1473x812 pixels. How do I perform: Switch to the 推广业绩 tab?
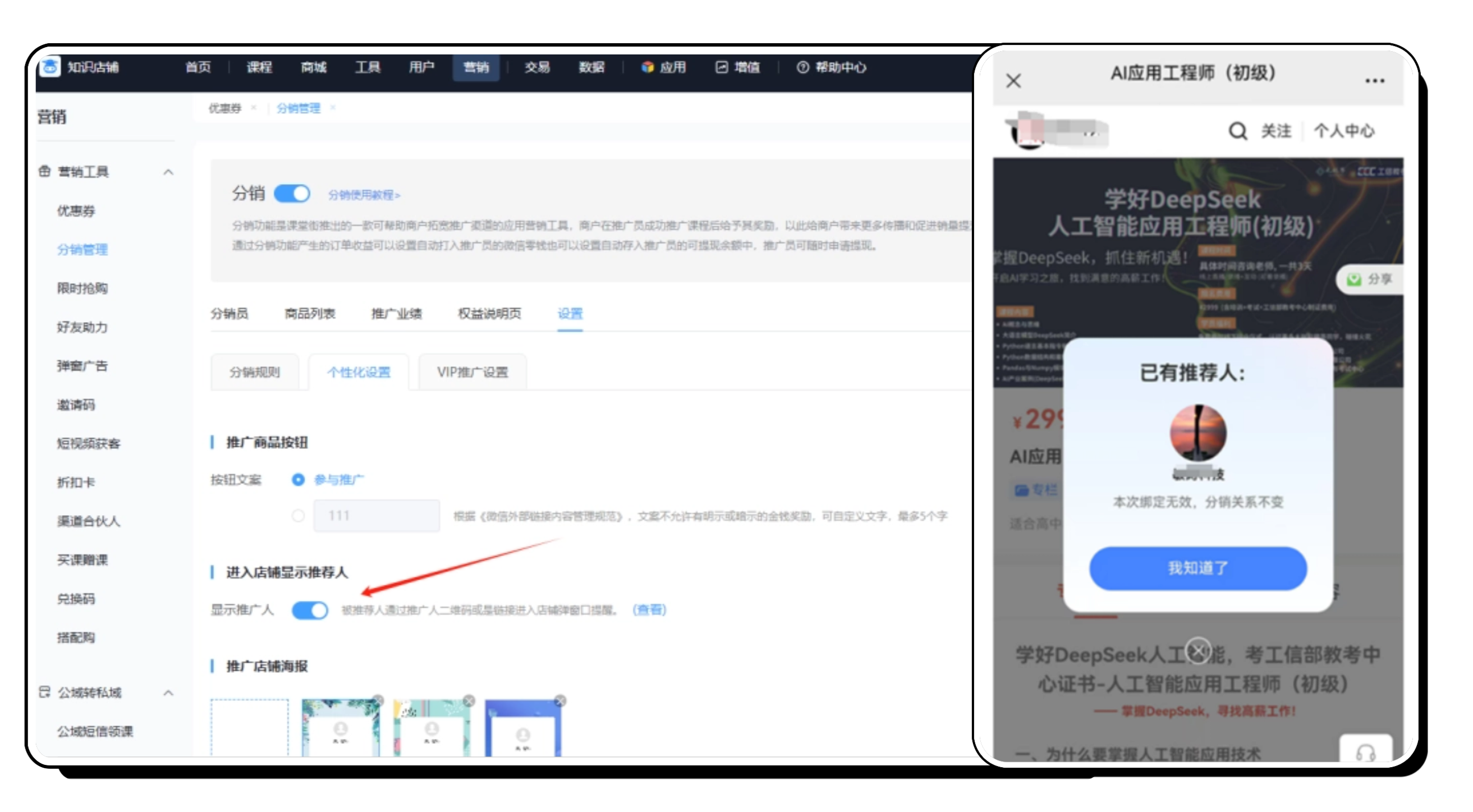(x=396, y=313)
